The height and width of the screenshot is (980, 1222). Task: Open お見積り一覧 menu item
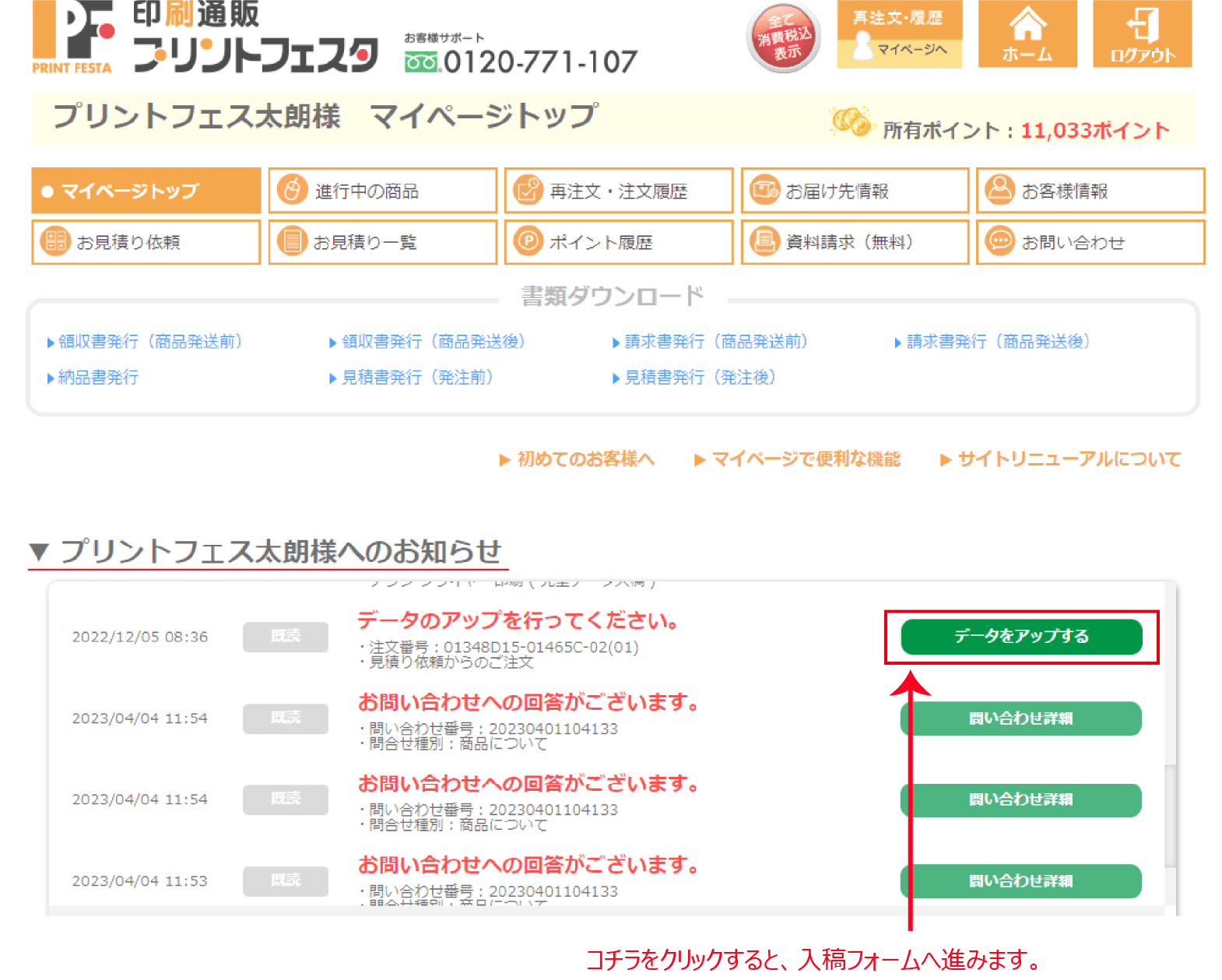(x=383, y=242)
